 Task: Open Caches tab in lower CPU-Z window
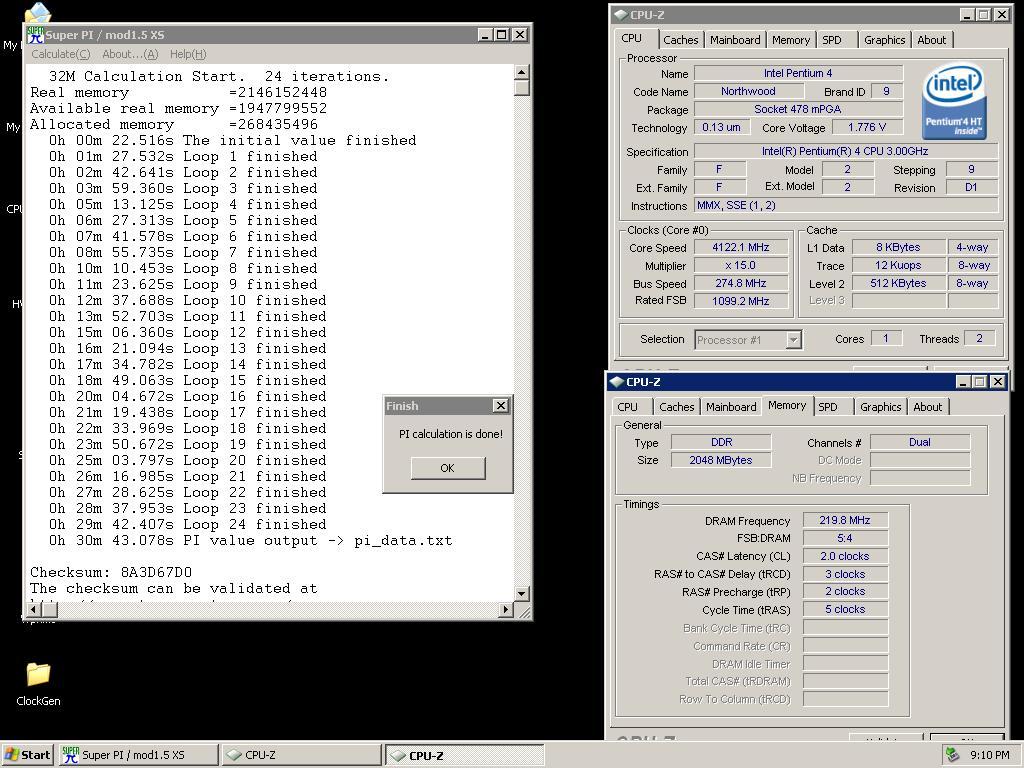(x=677, y=407)
